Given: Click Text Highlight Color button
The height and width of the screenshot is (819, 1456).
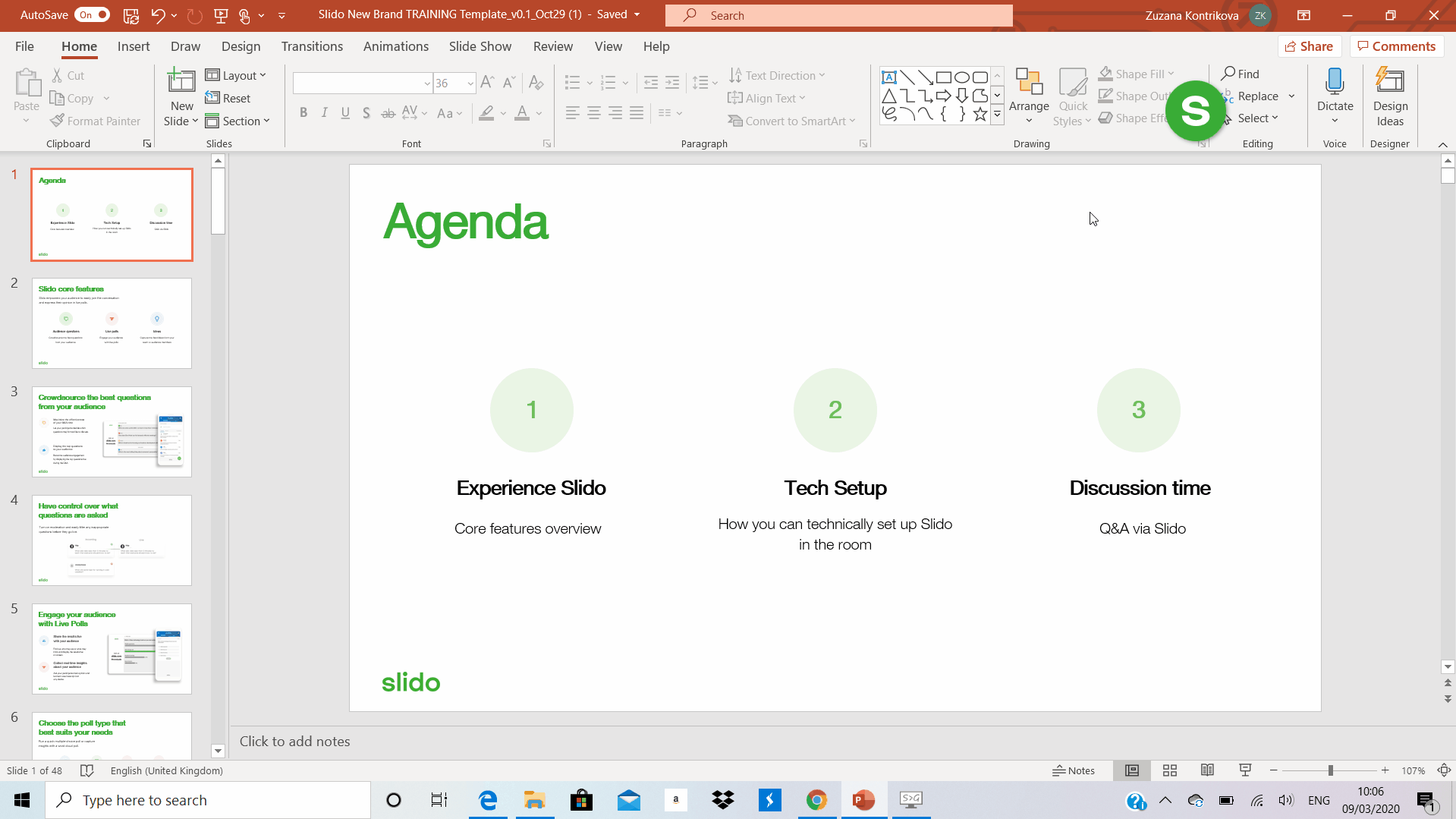Looking at the screenshot, I should 486,113.
